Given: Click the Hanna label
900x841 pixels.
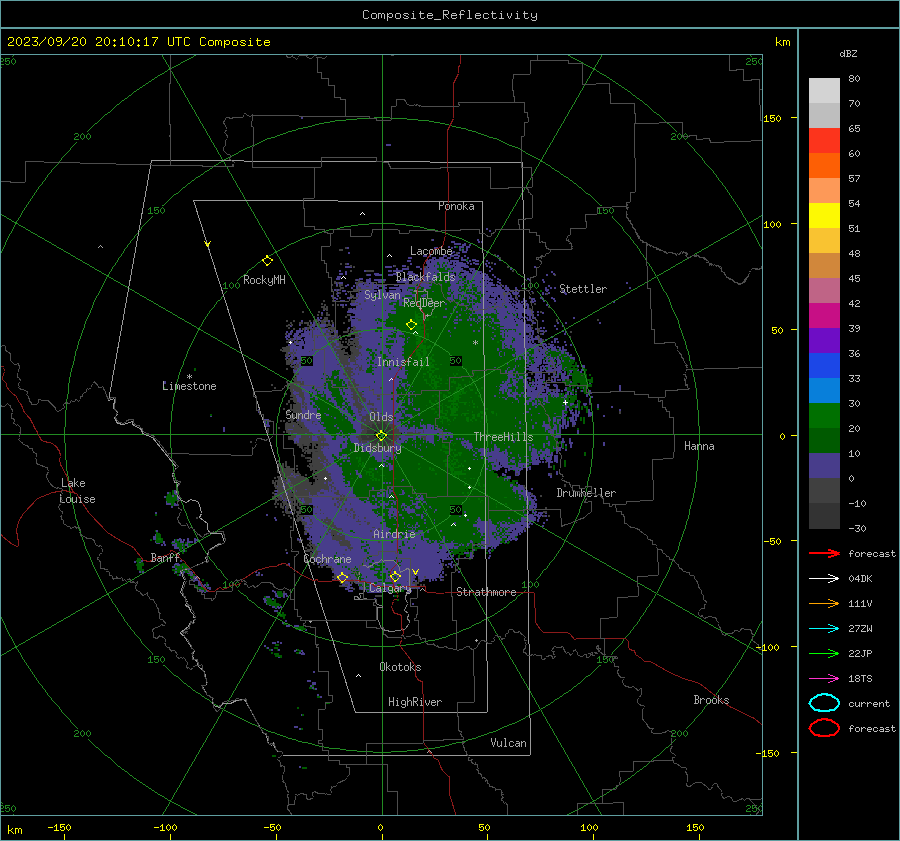Looking at the screenshot, I should point(699,446).
